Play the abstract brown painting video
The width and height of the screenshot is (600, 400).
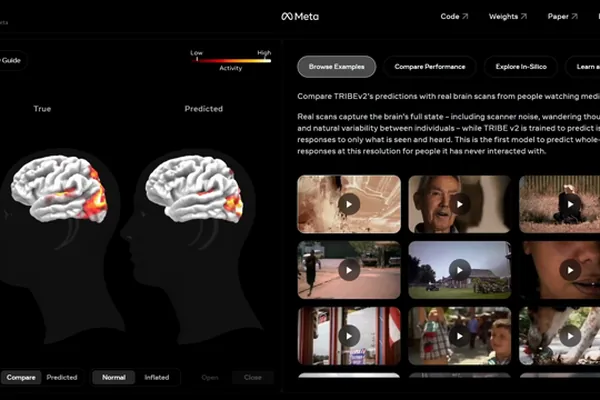click(349, 204)
